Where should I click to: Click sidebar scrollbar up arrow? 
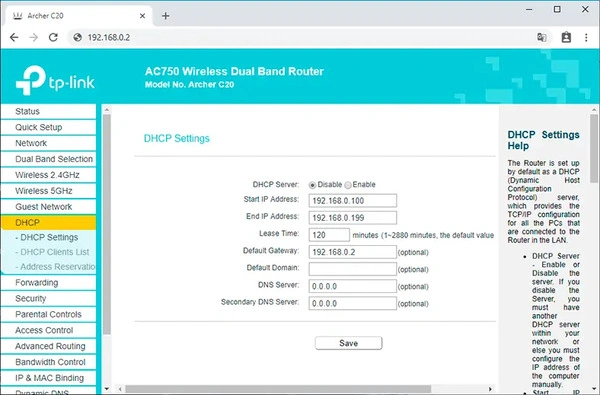(x=107, y=110)
